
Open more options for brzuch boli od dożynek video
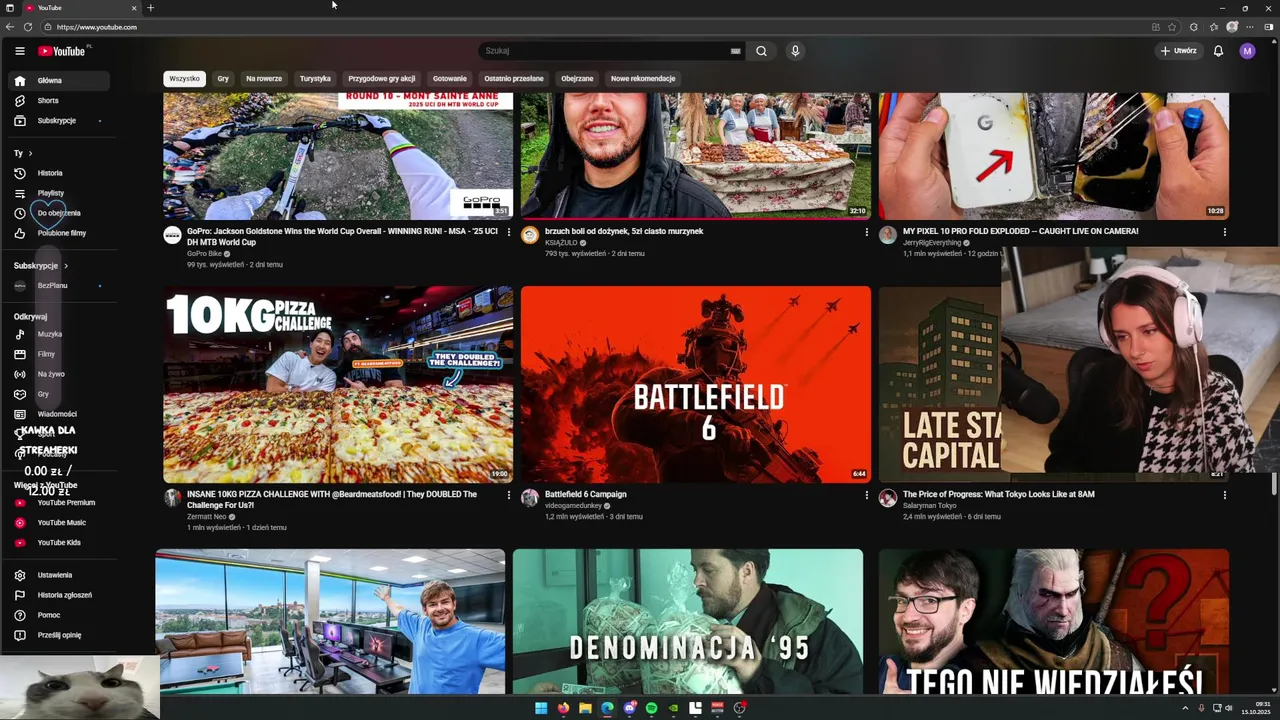(866, 232)
